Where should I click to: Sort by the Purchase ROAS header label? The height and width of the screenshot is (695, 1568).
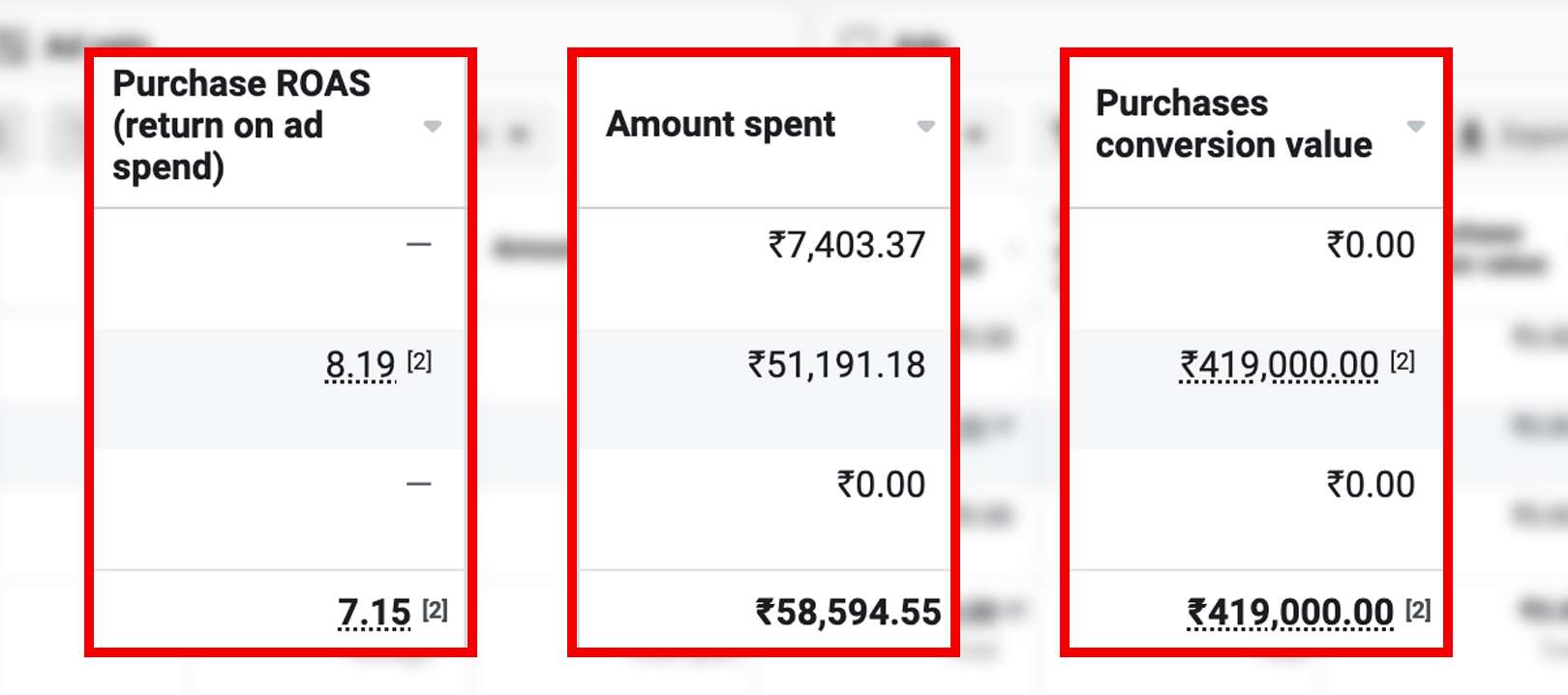click(x=241, y=125)
